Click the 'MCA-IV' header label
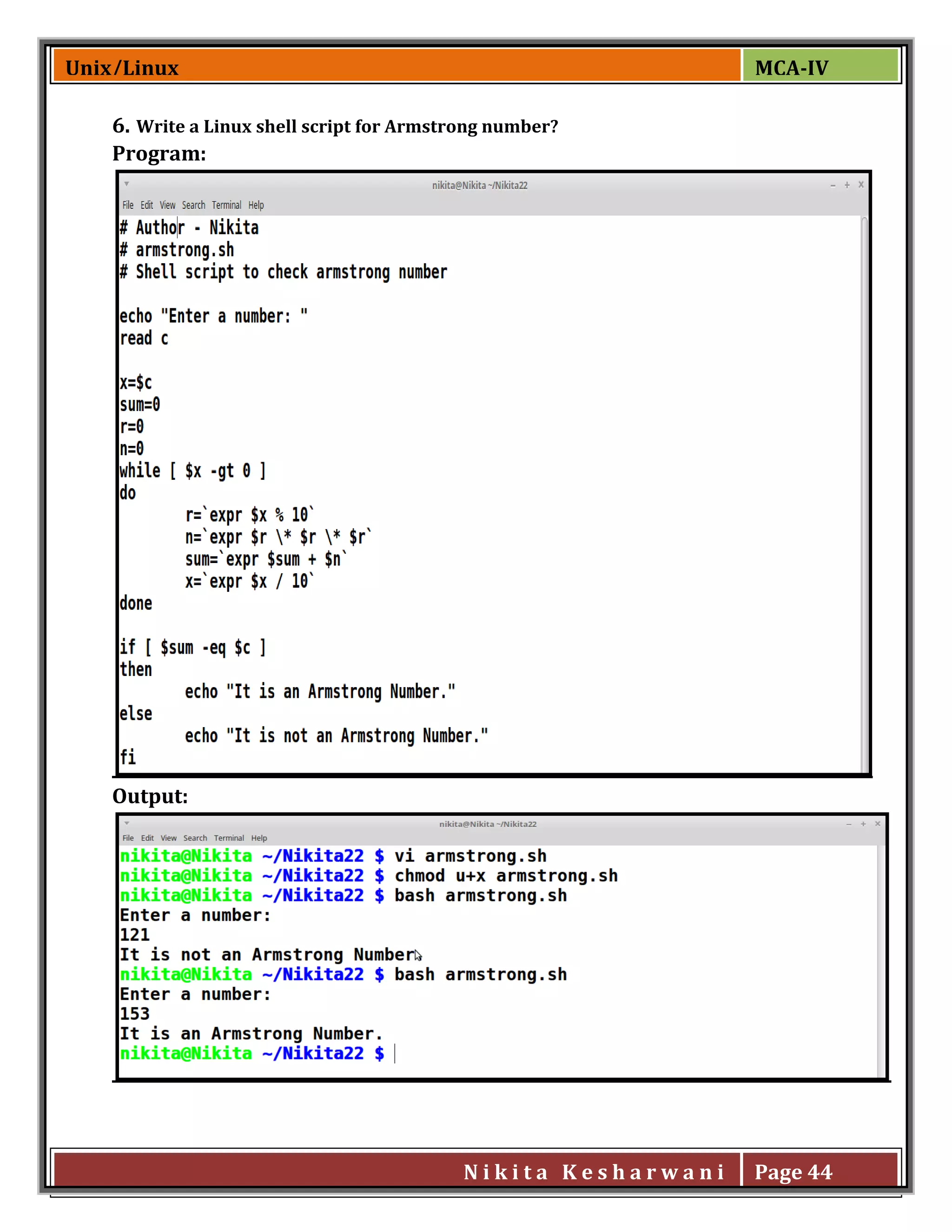Viewport: 952px width, 1232px height. click(791, 68)
